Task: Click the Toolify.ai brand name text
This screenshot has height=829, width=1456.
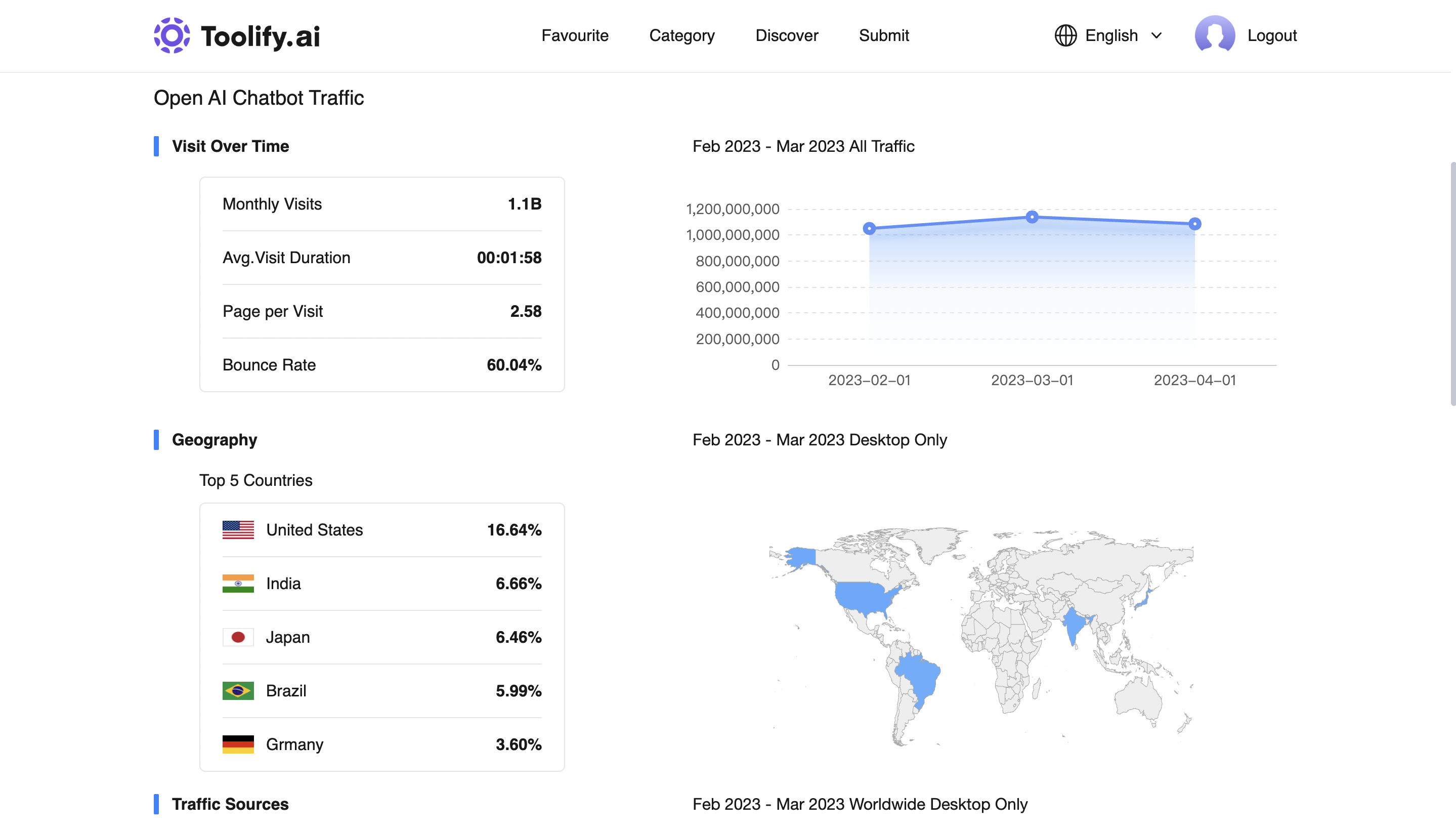Action: pyautogui.click(x=261, y=36)
